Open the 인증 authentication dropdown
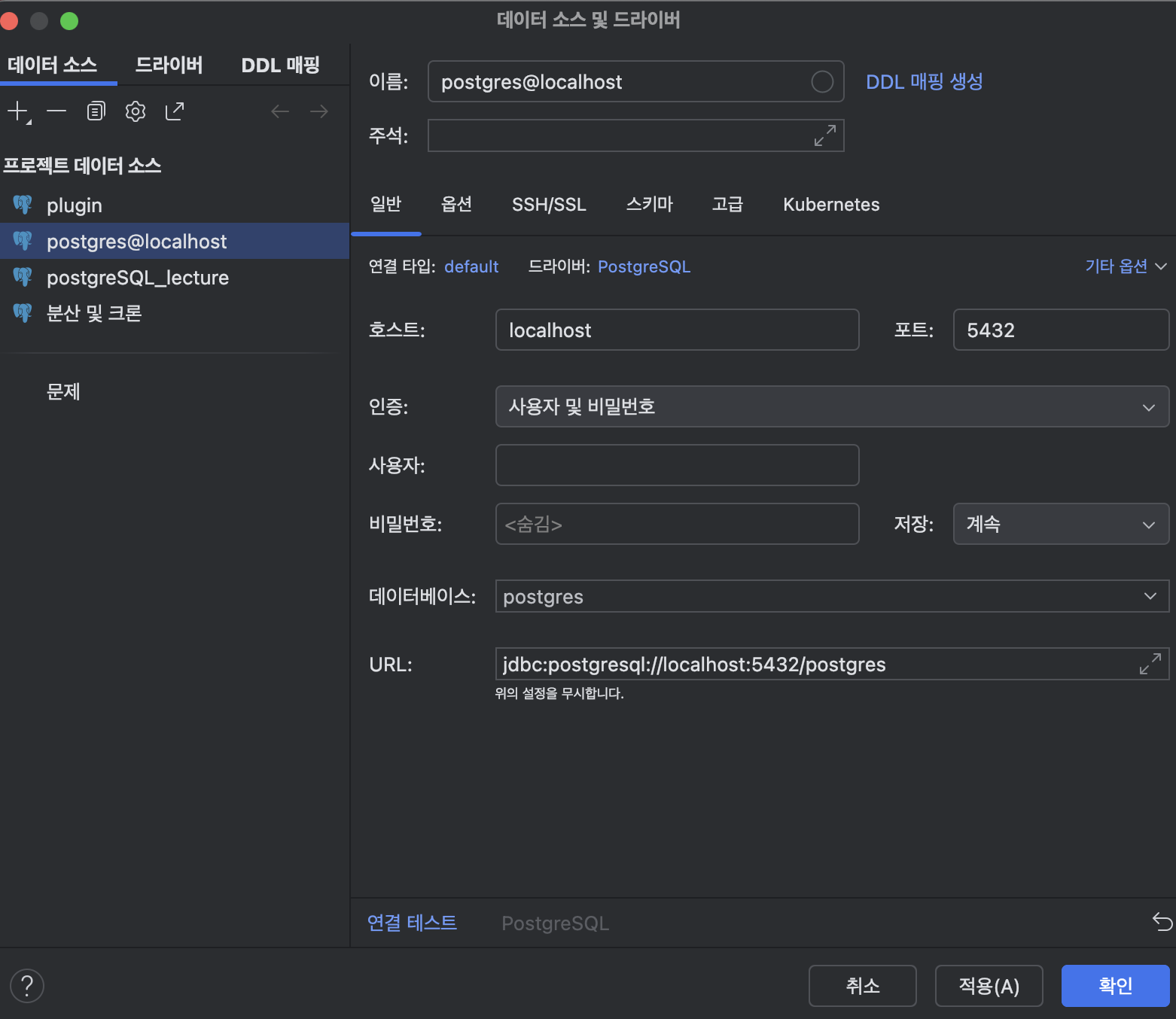The image size is (1176, 1019). (x=832, y=406)
